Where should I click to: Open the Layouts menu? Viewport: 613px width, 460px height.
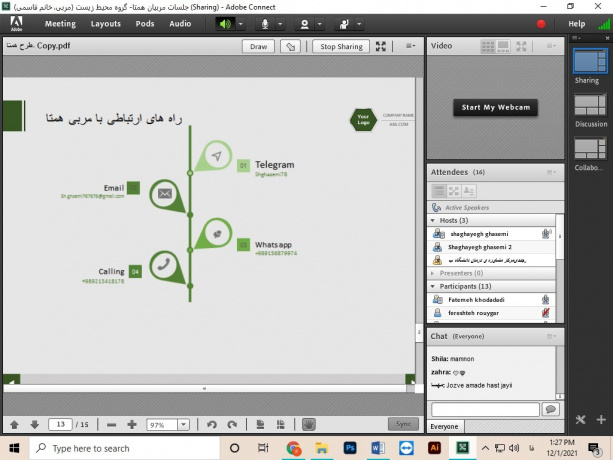click(x=106, y=24)
